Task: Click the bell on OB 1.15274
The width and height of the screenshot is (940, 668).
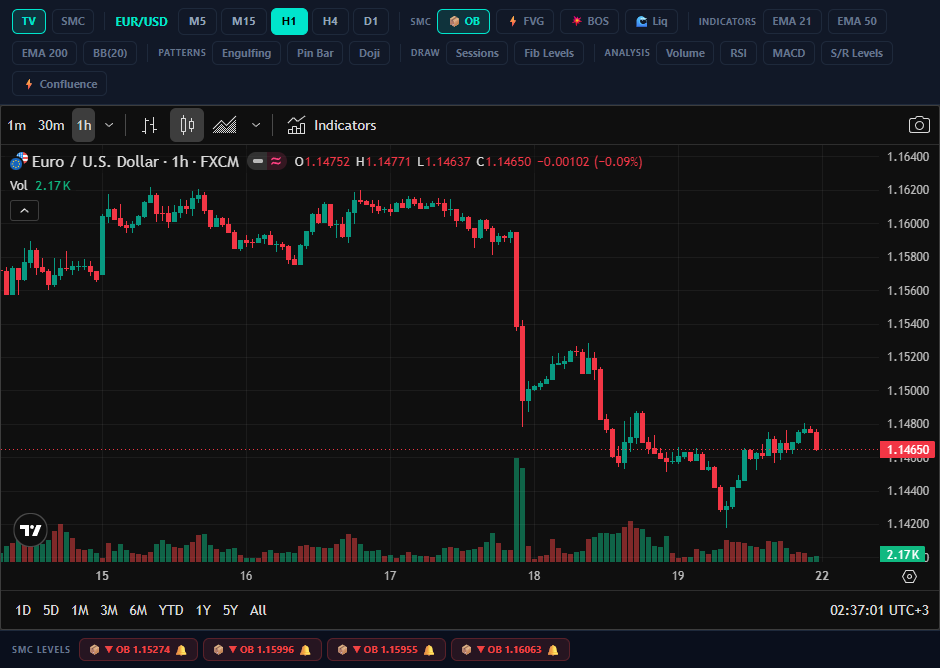Action: pos(181,650)
